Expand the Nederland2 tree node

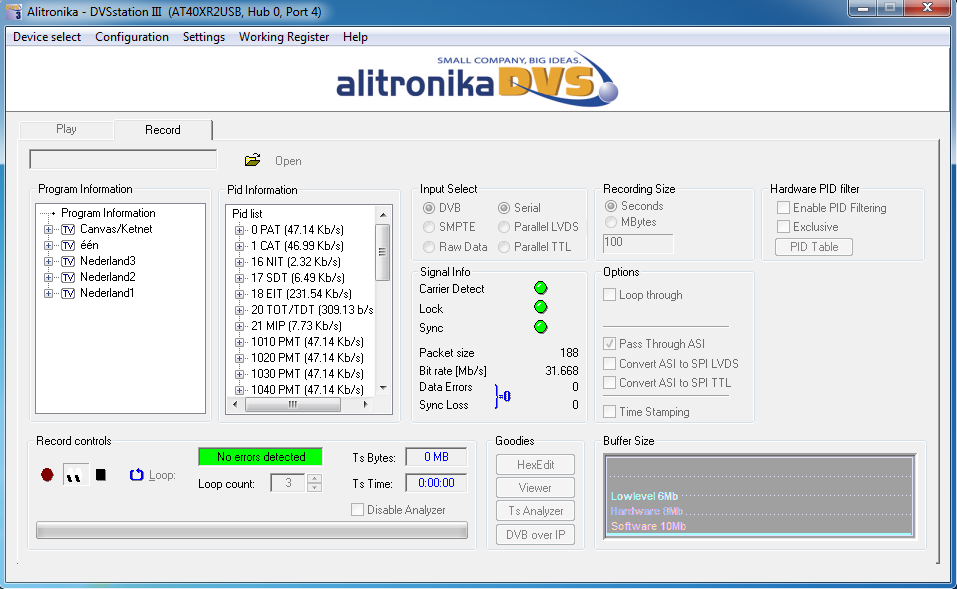point(48,277)
